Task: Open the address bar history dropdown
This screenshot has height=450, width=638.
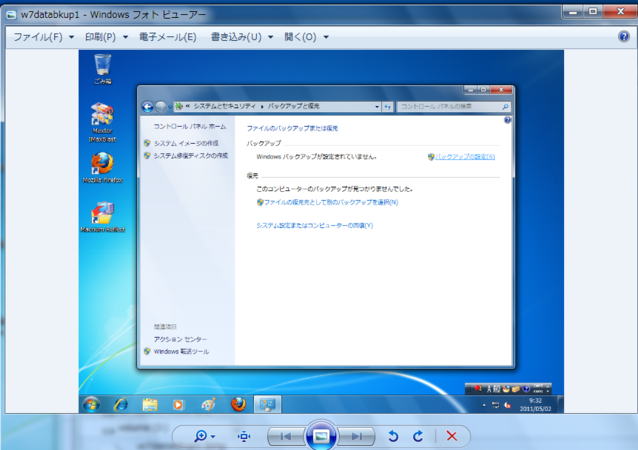Action: click(377, 107)
